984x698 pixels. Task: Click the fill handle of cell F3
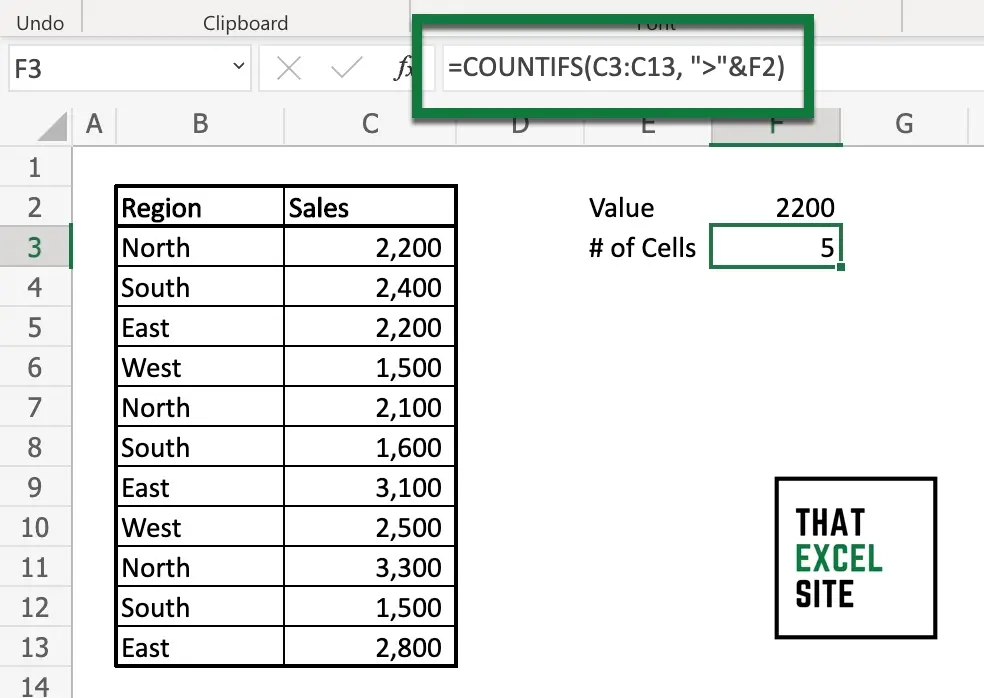point(841,267)
